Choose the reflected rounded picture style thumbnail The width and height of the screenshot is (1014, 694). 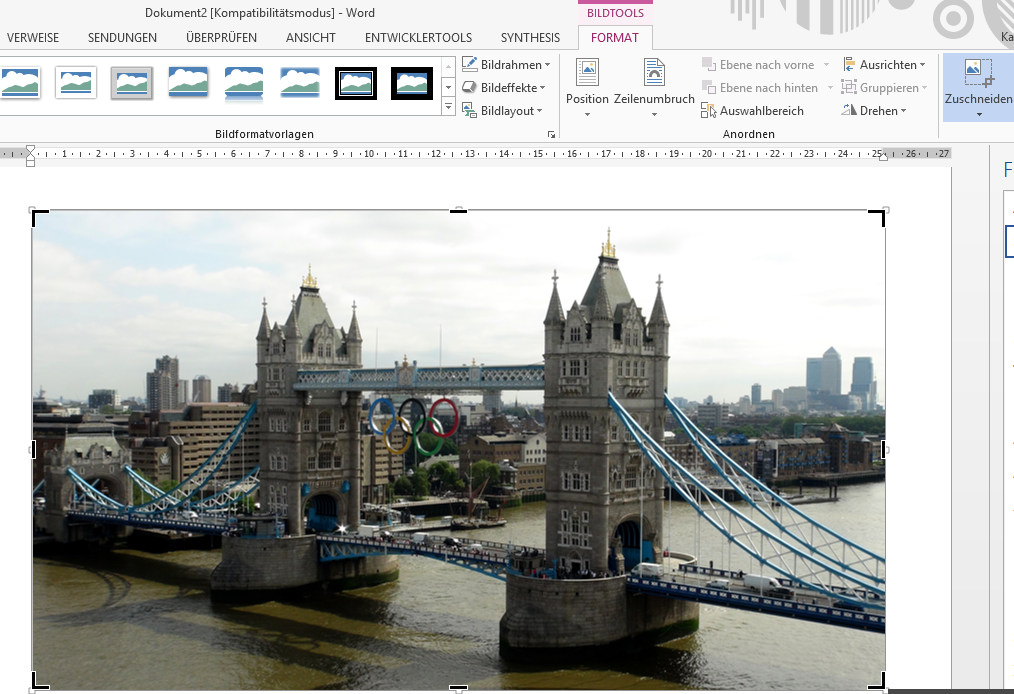(244, 83)
